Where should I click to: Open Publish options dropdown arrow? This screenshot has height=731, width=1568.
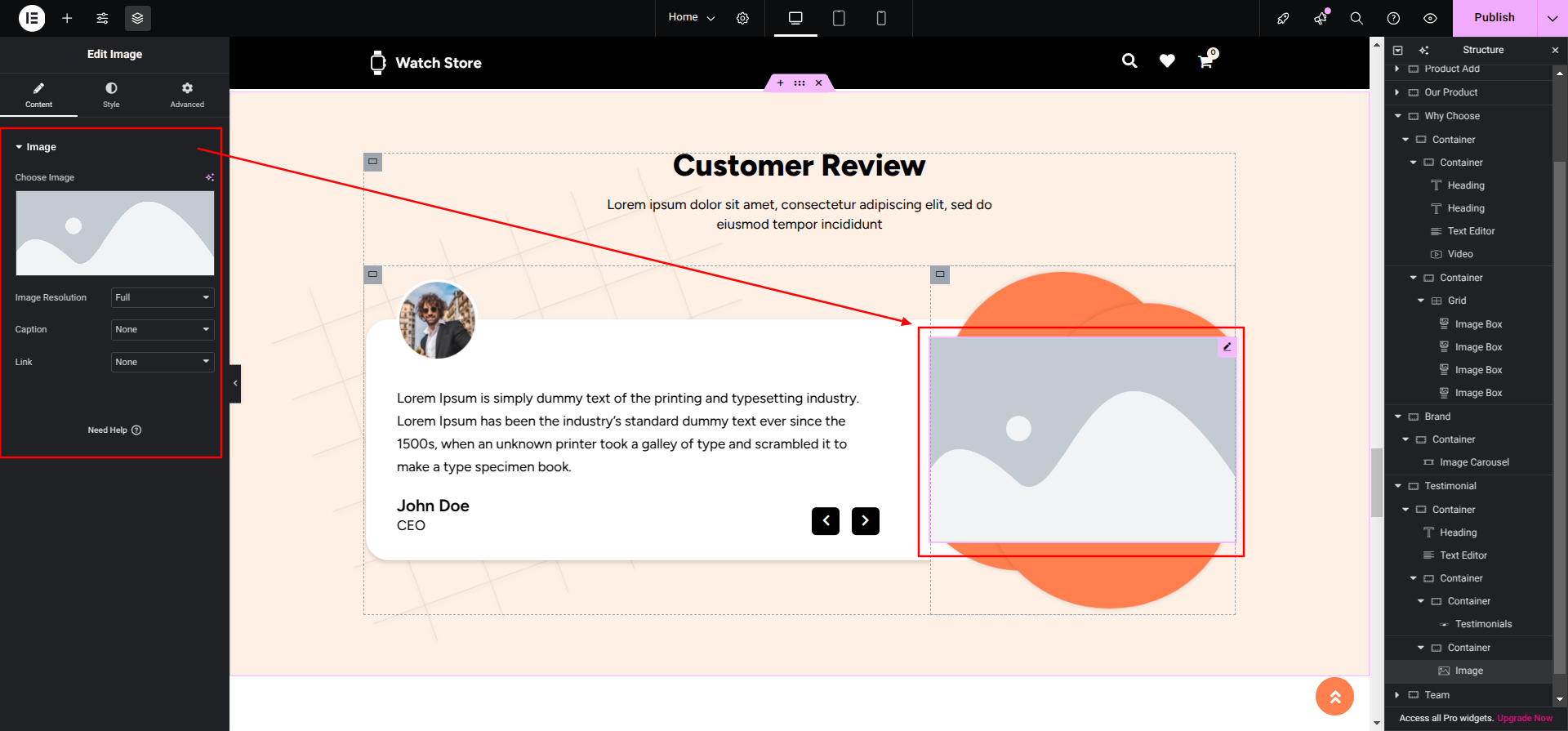pos(1552,18)
